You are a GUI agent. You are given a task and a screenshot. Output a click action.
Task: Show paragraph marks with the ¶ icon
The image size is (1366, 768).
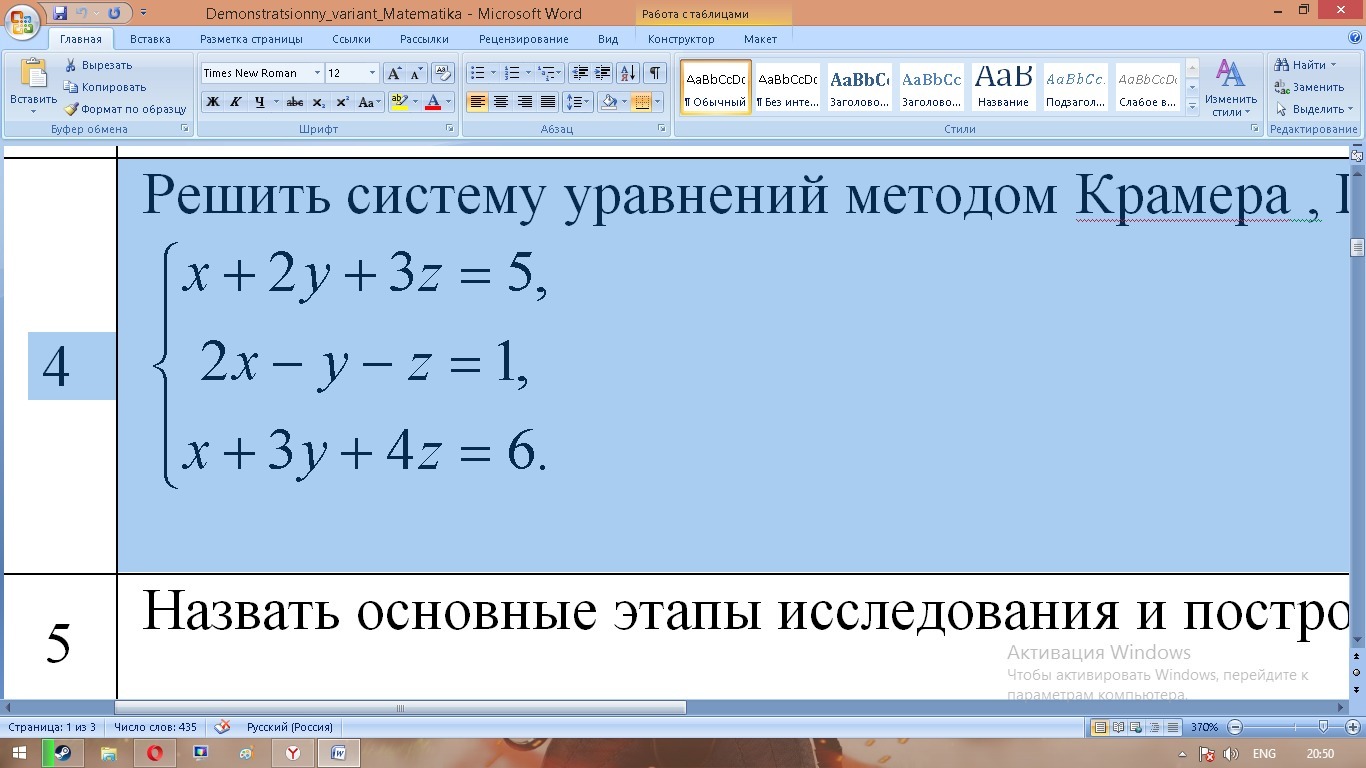pos(655,73)
